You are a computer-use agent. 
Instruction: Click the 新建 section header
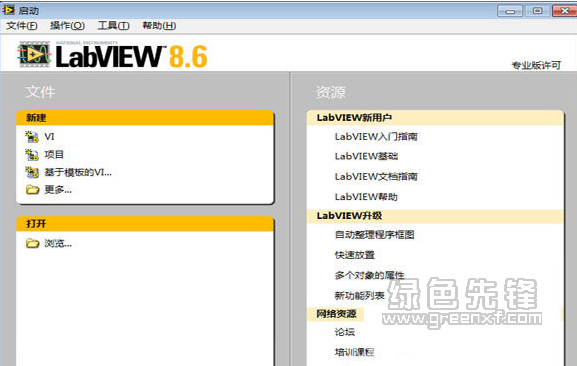pos(145,118)
